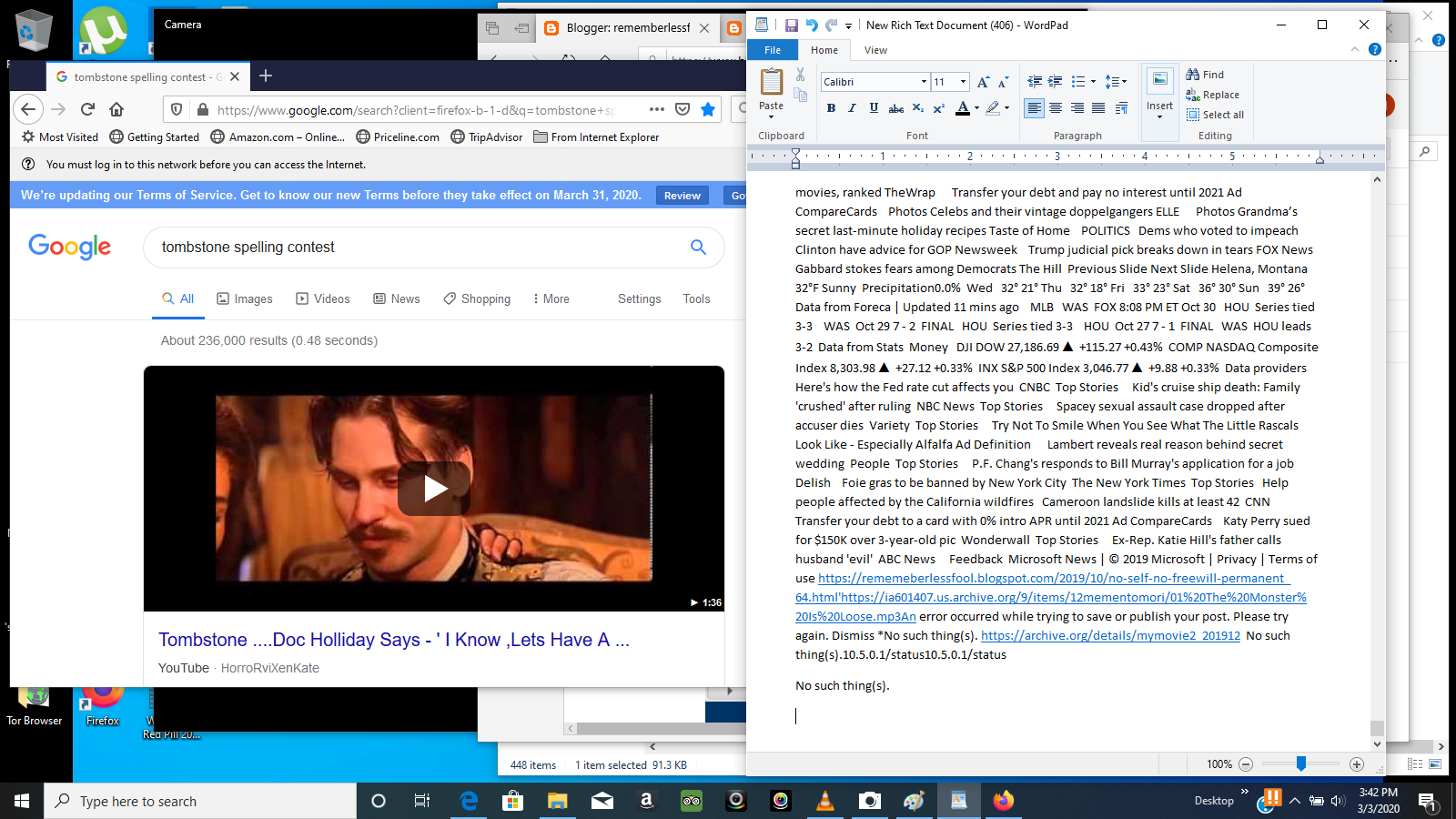Justify the paragraph text
The height and width of the screenshot is (819, 1456).
pos(1098,108)
